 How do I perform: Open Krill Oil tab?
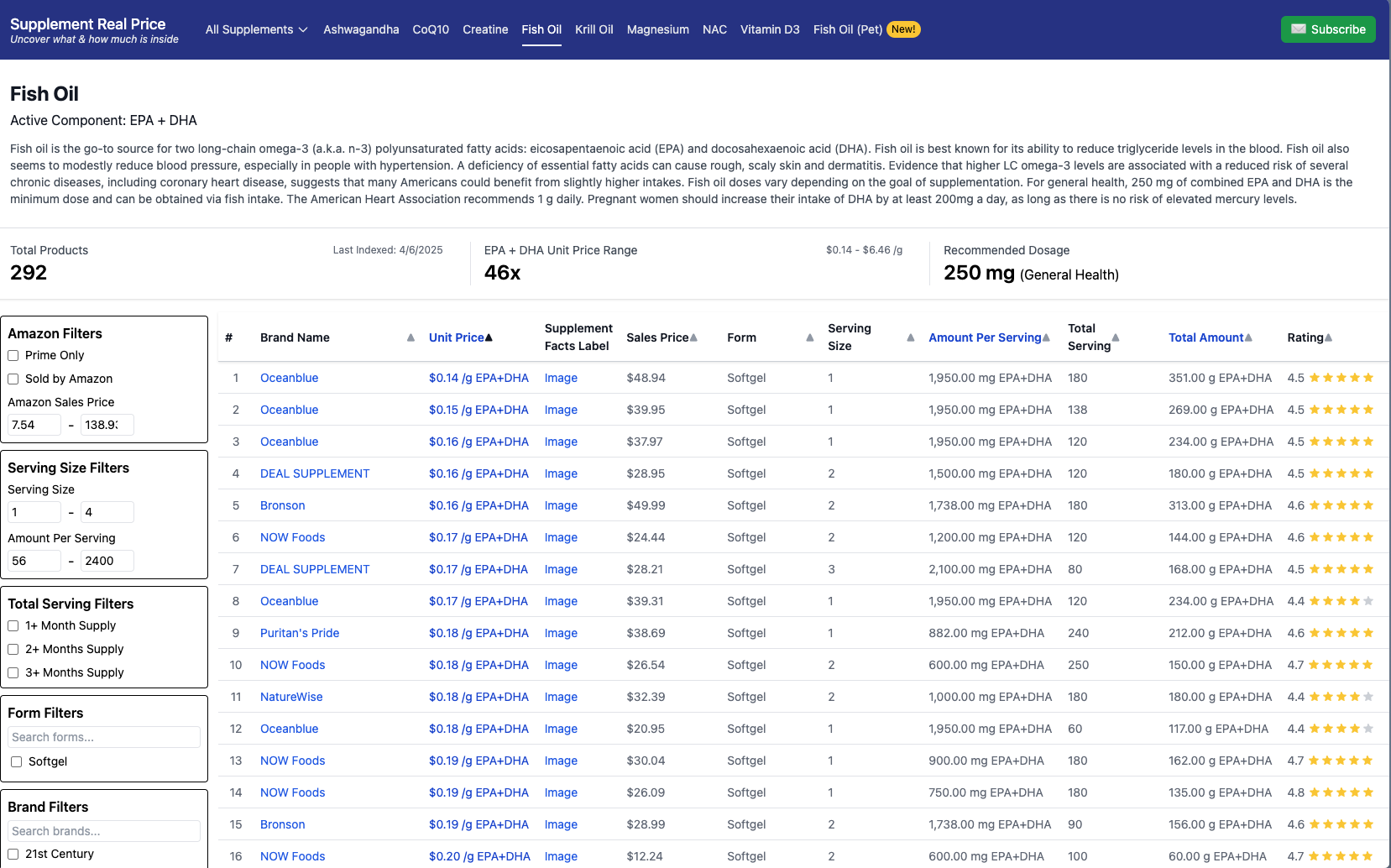(x=594, y=29)
